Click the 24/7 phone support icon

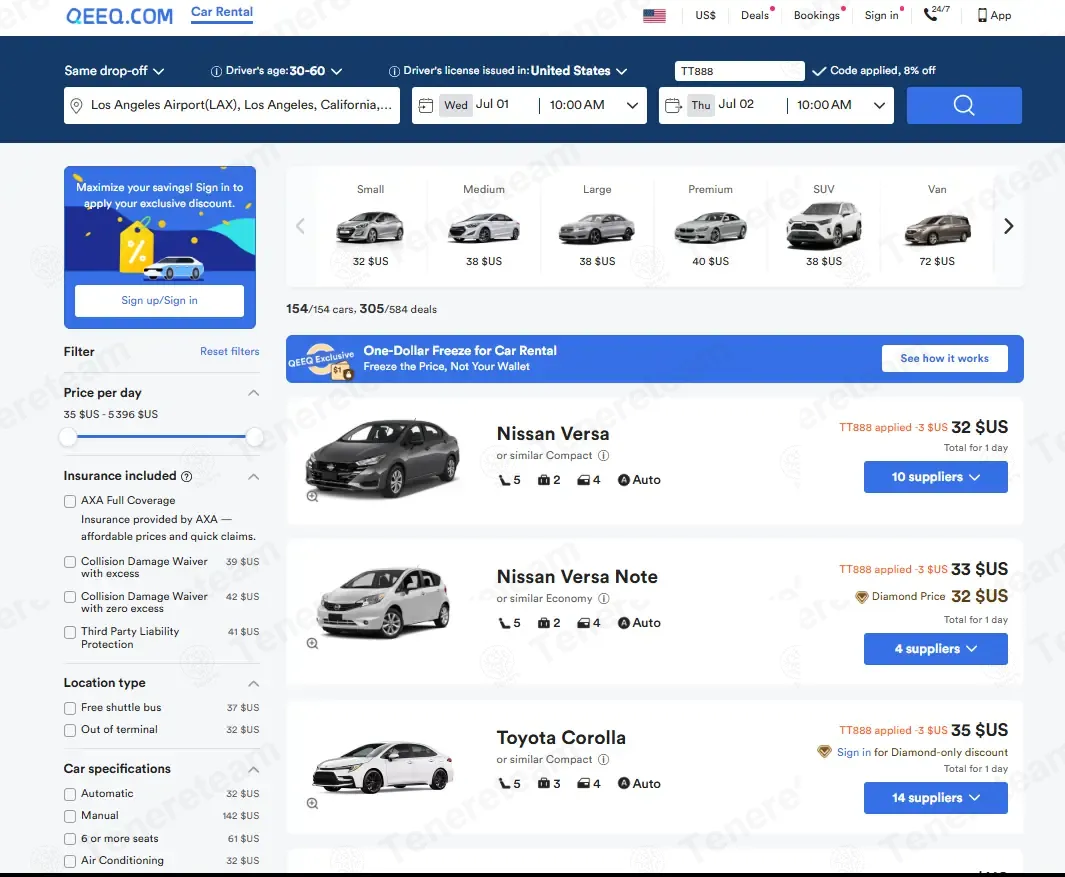point(937,14)
